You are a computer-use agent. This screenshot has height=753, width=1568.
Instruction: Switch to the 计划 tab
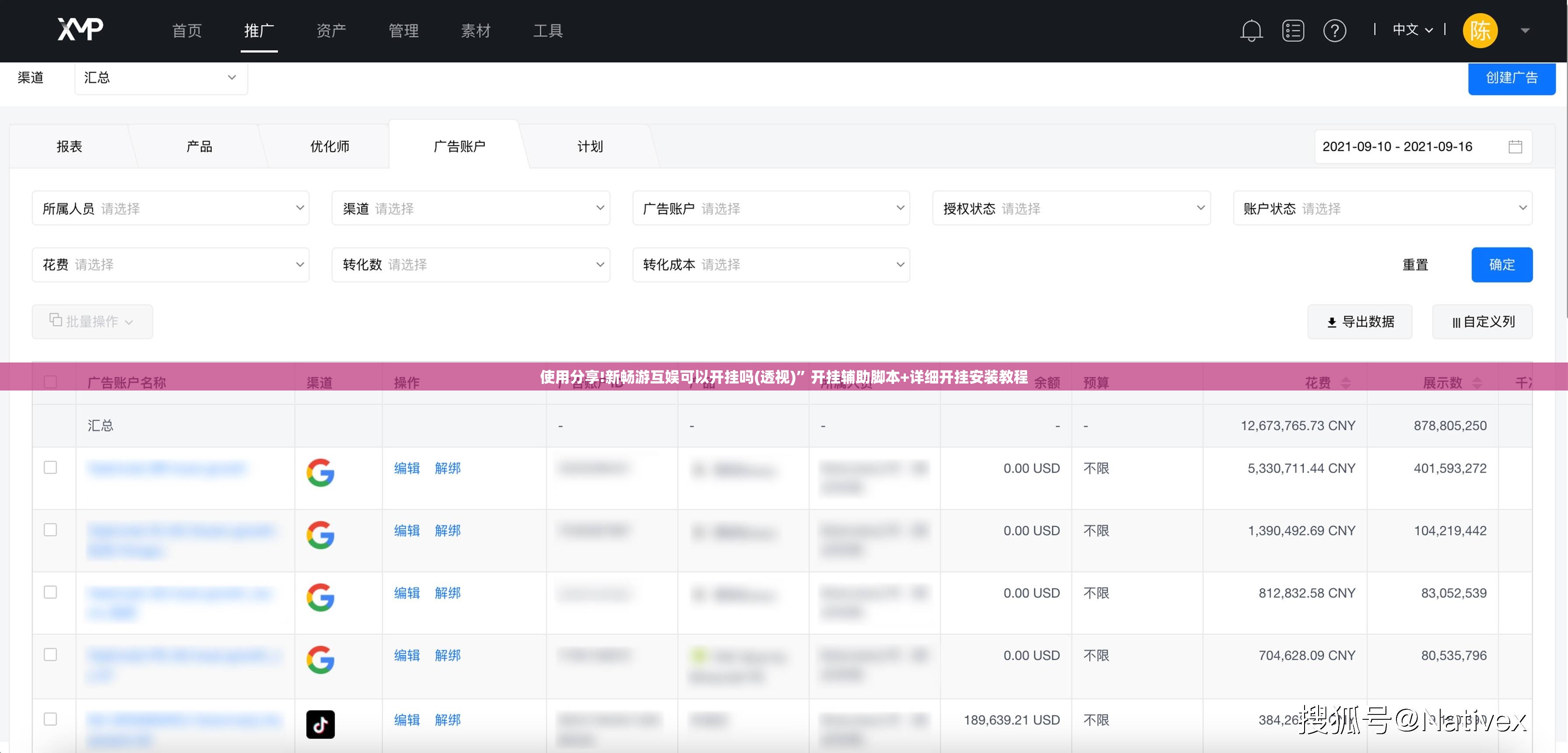pyautogui.click(x=590, y=146)
